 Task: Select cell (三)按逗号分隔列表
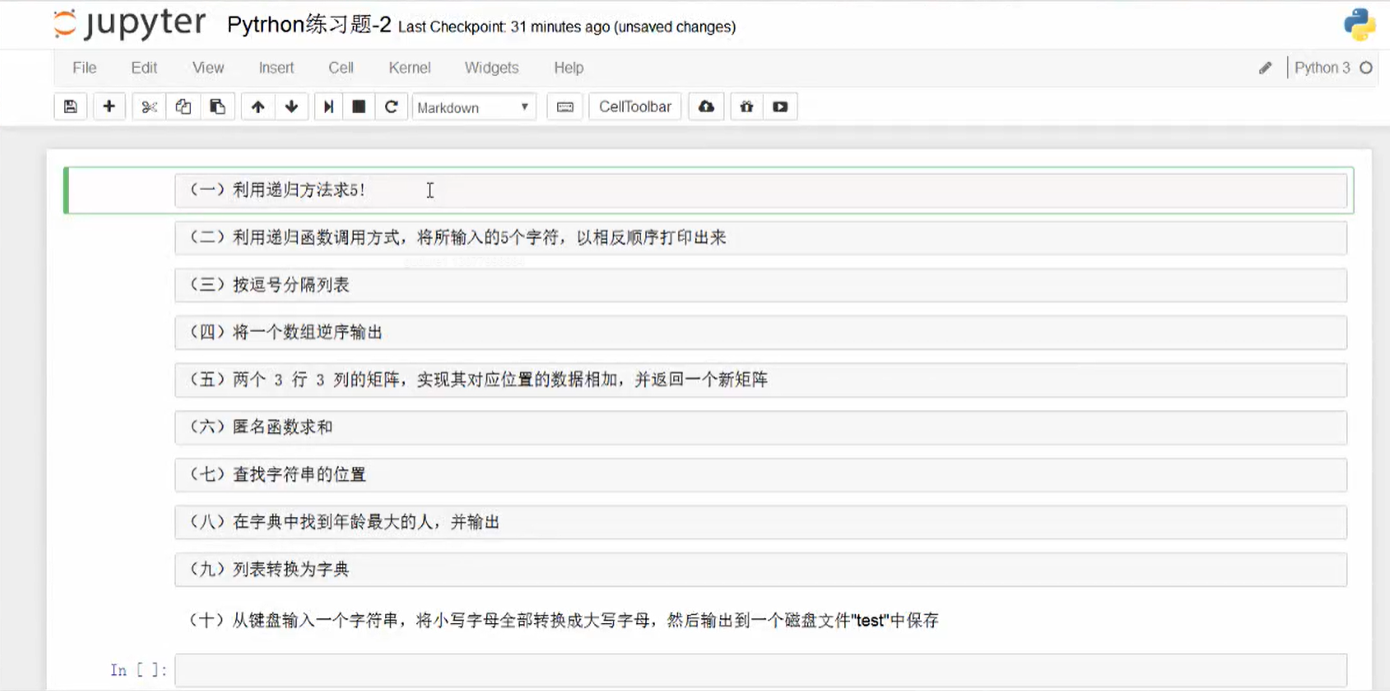(760, 285)
